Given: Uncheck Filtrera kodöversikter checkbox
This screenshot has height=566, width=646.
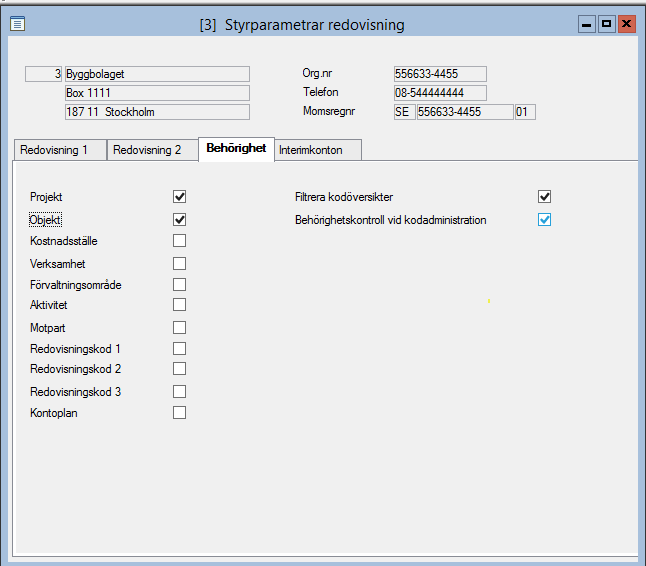Looking at the screenshot, I should [544, 197].
